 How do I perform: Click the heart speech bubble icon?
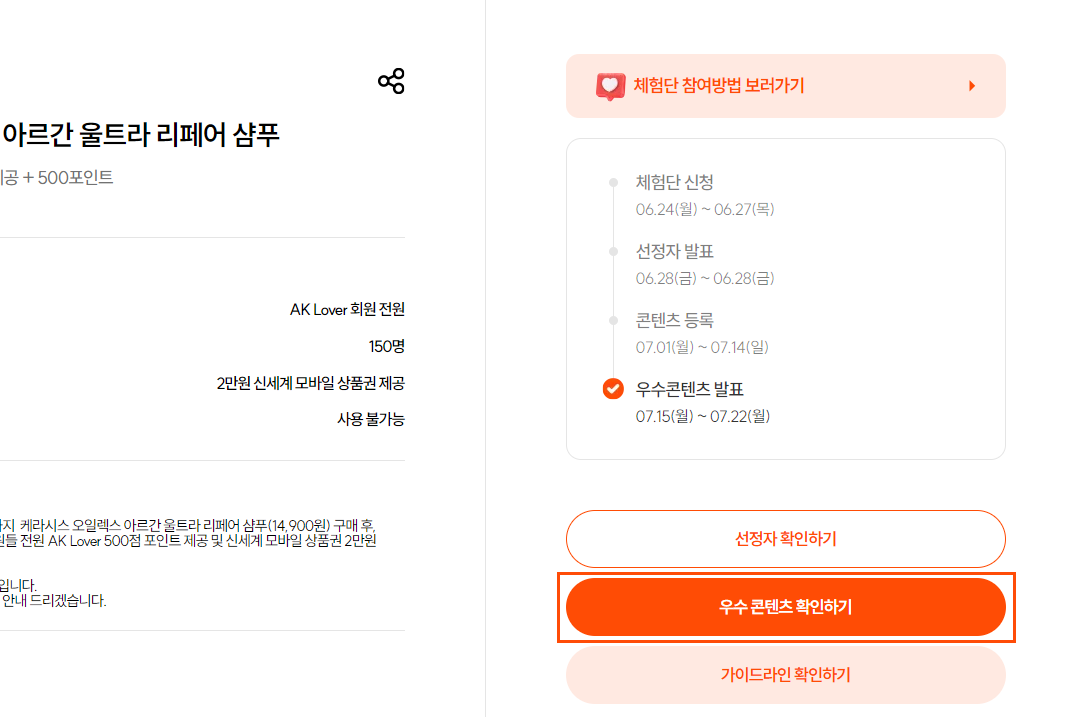tap(610, 86)
